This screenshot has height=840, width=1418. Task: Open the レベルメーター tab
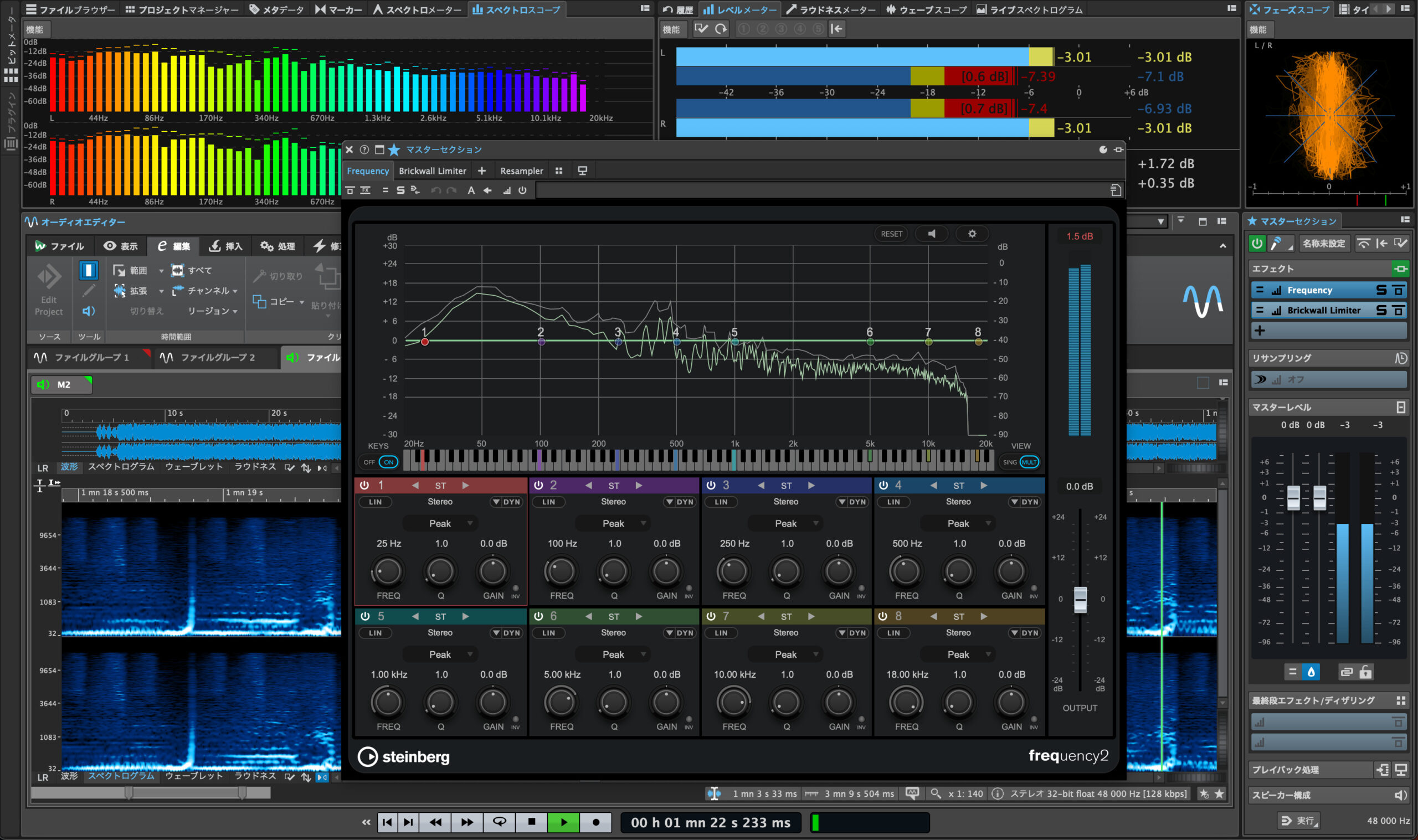point(741,9)
